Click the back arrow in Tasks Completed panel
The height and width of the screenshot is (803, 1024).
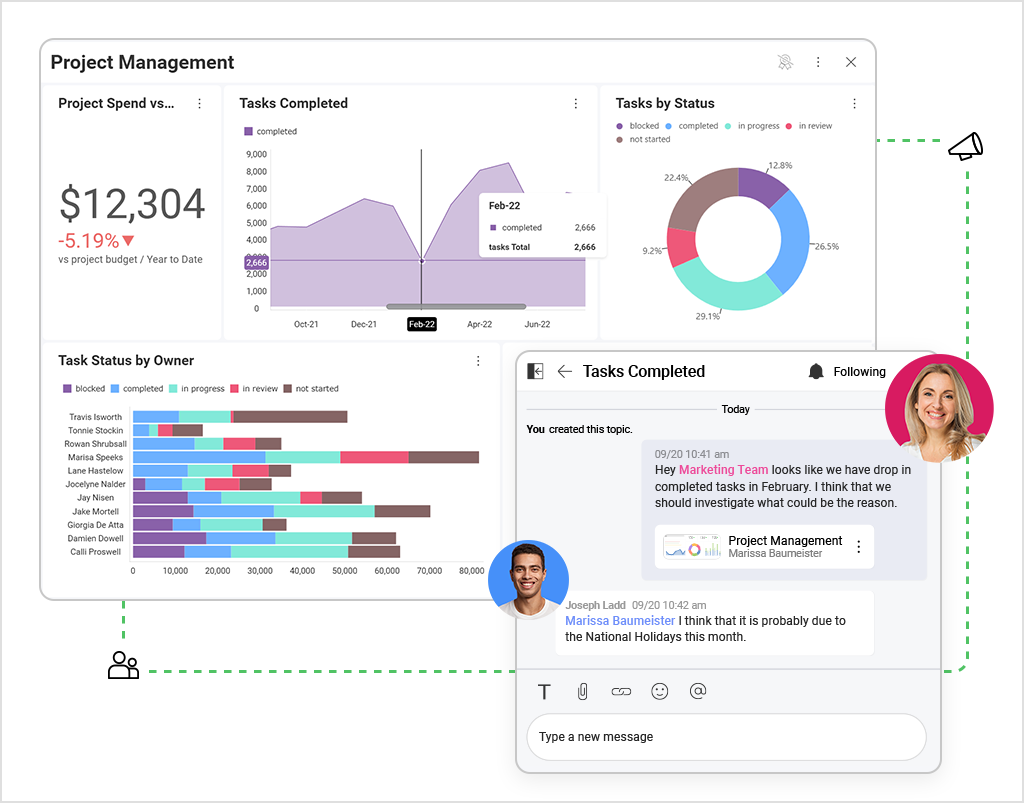point(564,370)
